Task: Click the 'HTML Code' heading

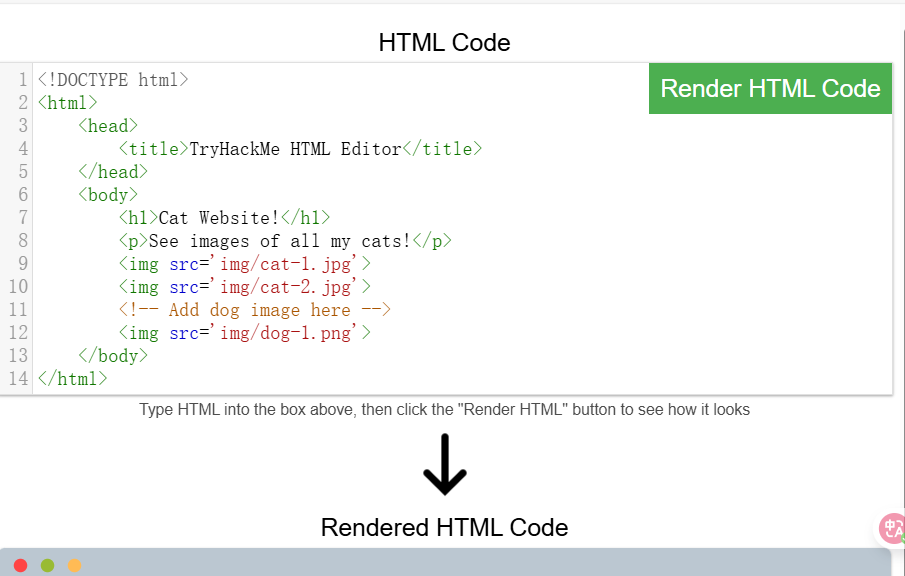Action: pyautogui.click(x=444, y=43)
